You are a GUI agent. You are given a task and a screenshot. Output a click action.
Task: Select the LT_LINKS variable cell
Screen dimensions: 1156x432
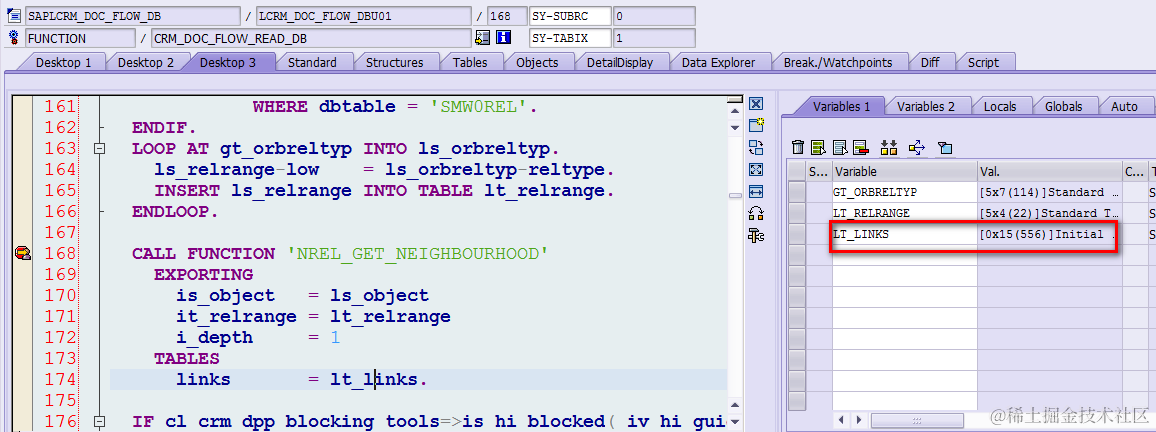coord(905,234)
